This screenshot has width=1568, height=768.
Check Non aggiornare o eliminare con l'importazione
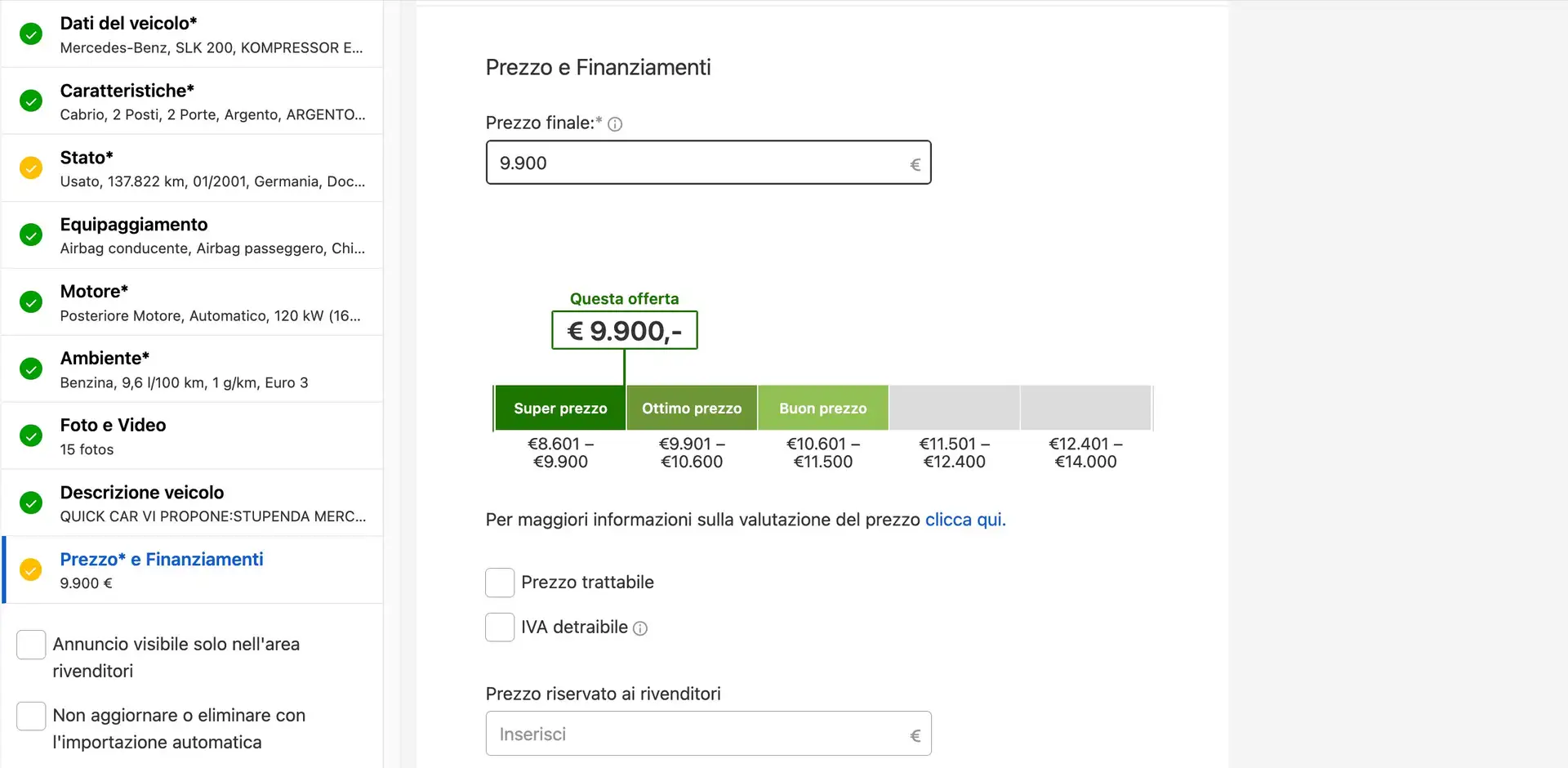31,716
